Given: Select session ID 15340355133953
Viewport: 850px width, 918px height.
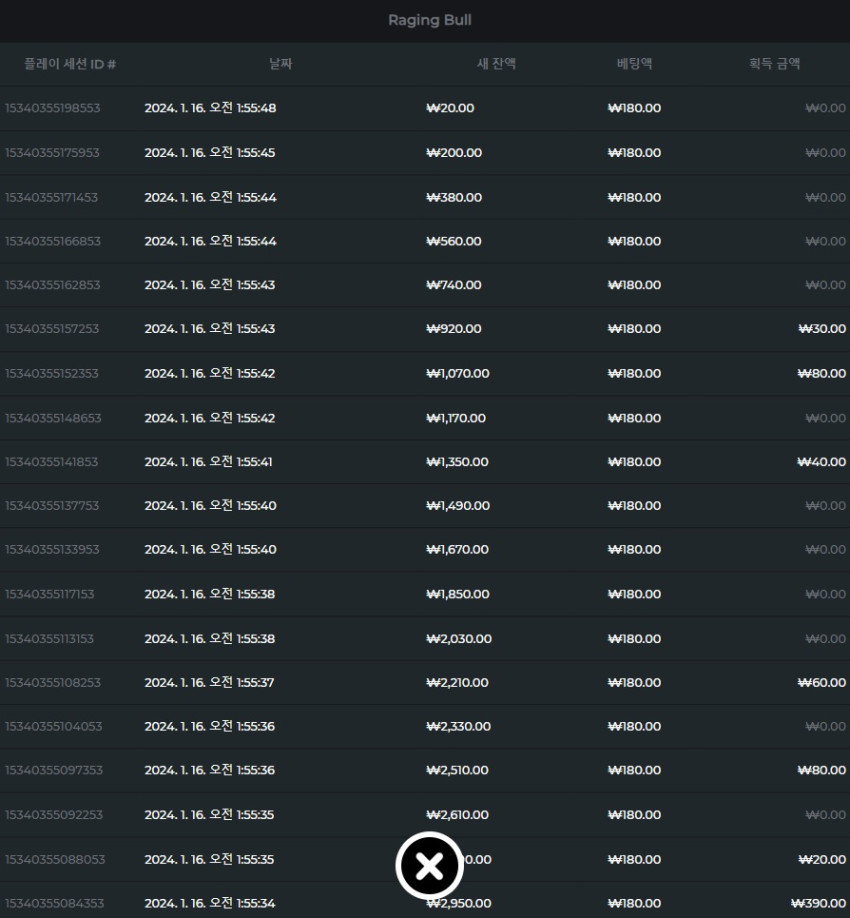Looking at the screenshot, I should click(x=52, y=550).
